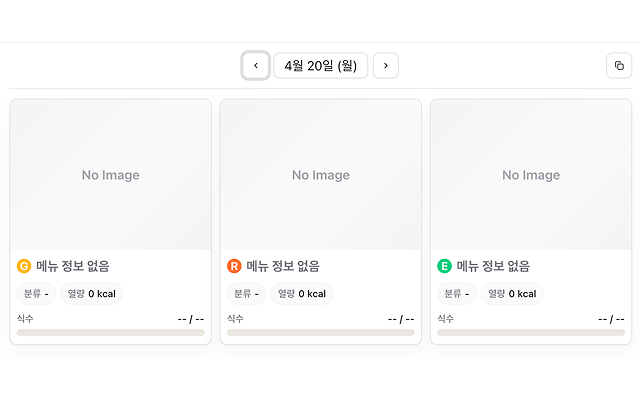Click the red R badge icon

pyautogui.click(x=234, y=266)
